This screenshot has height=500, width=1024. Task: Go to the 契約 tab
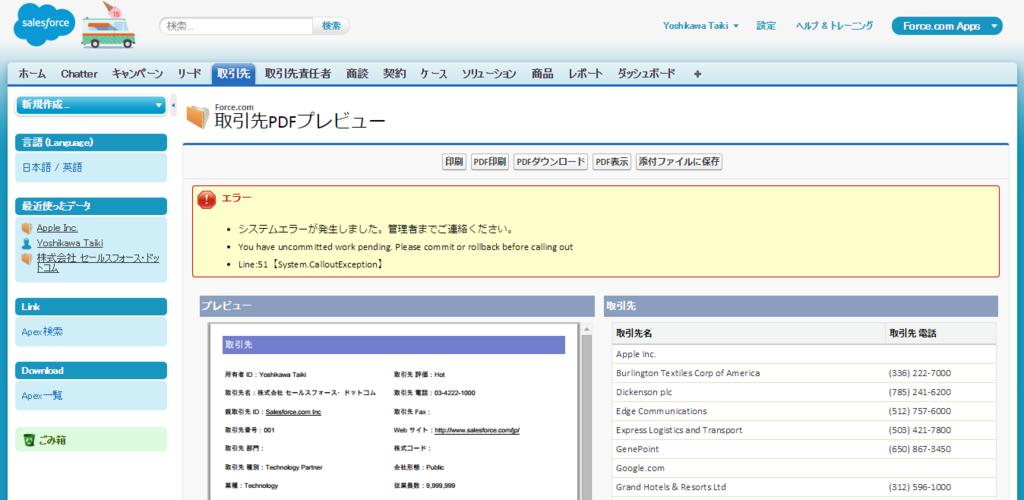[x=394, y=74]
